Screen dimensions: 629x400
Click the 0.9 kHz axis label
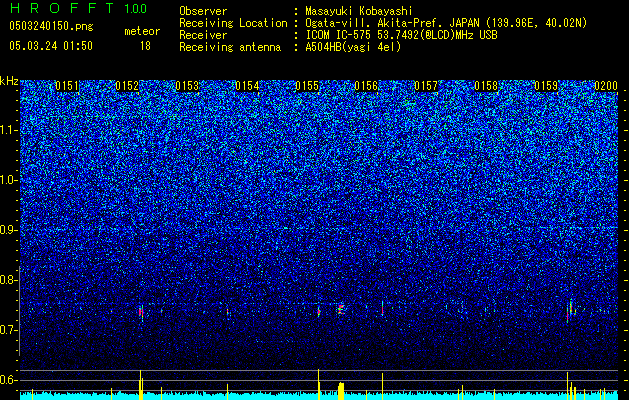(9, 230)
